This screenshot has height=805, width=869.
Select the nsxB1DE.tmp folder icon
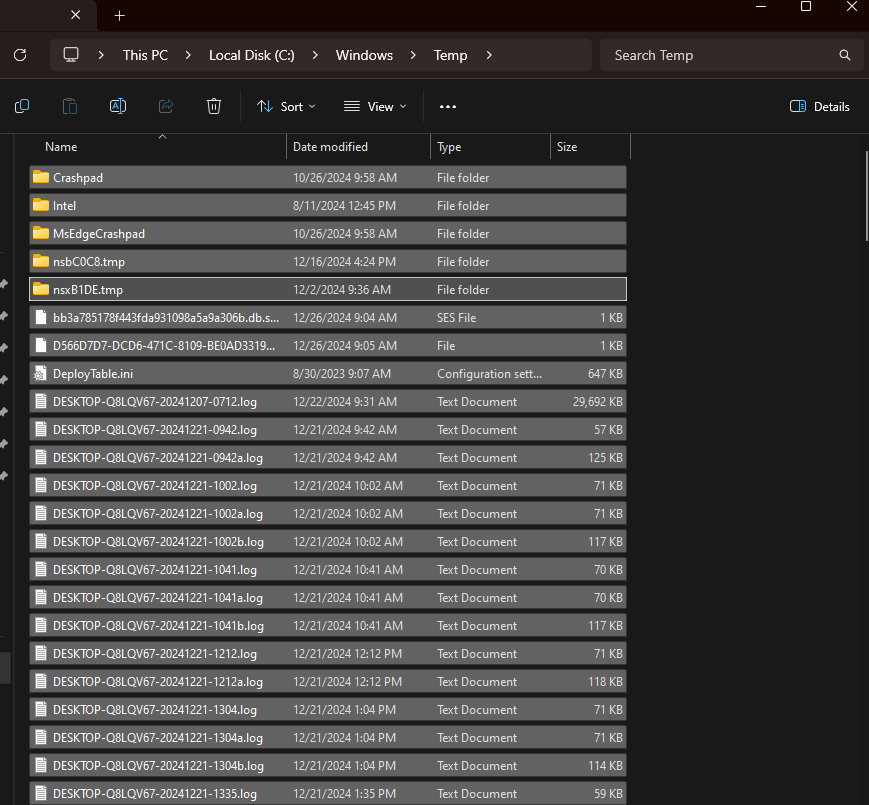pyautogui.click(x=40, y=289)
